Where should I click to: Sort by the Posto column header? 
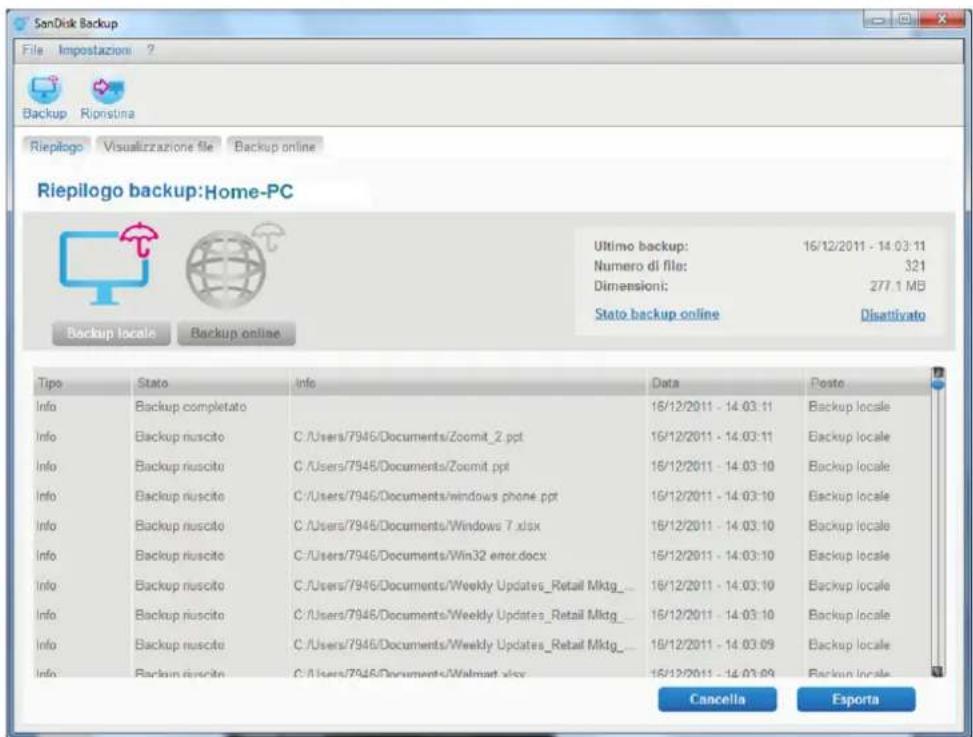[x=867, y=383]
